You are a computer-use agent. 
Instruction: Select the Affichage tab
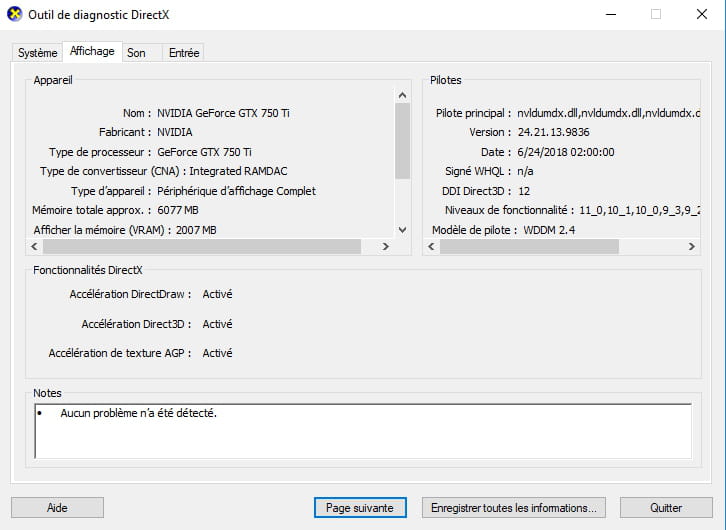point(92,51)
